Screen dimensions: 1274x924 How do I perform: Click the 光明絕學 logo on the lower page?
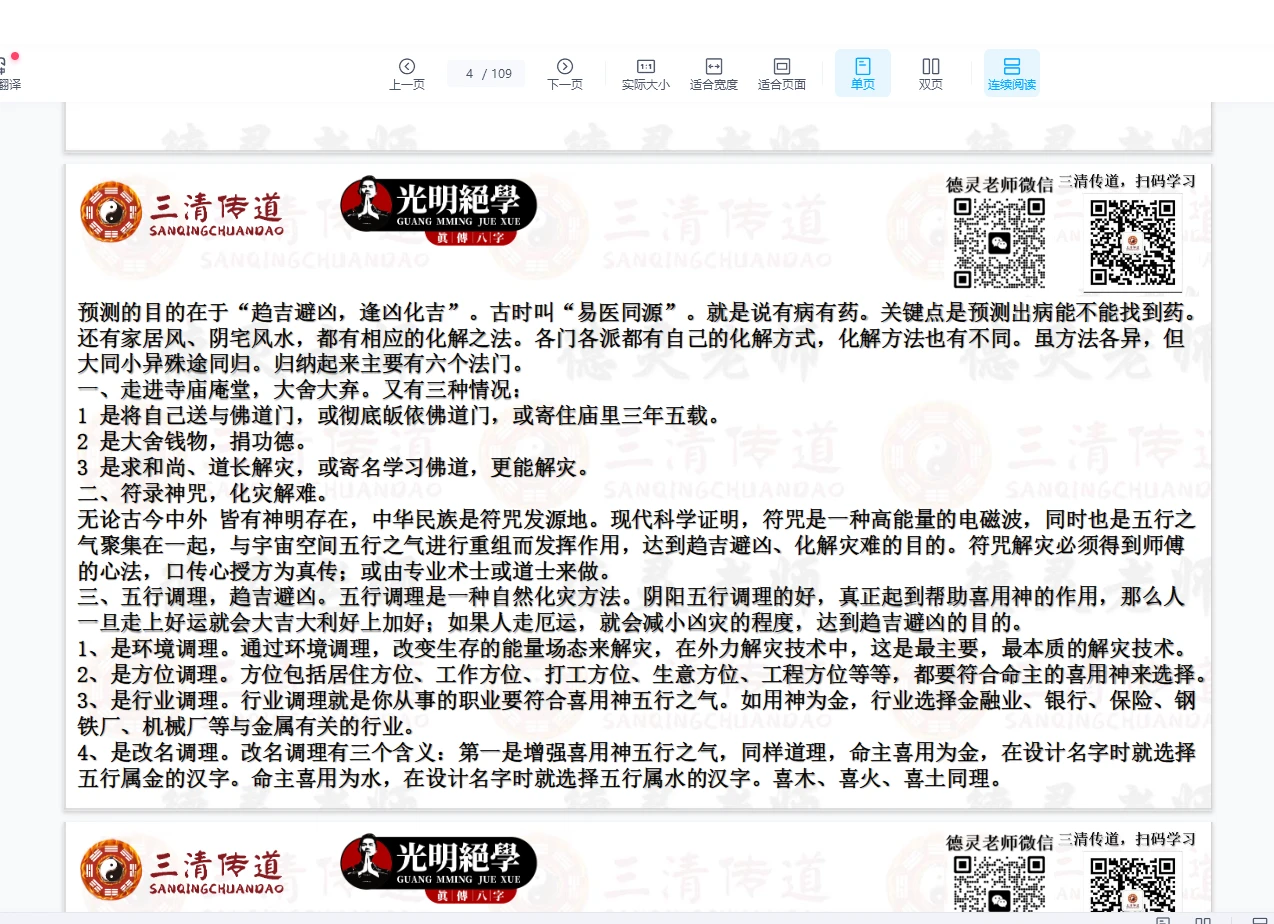click(438, 865)
